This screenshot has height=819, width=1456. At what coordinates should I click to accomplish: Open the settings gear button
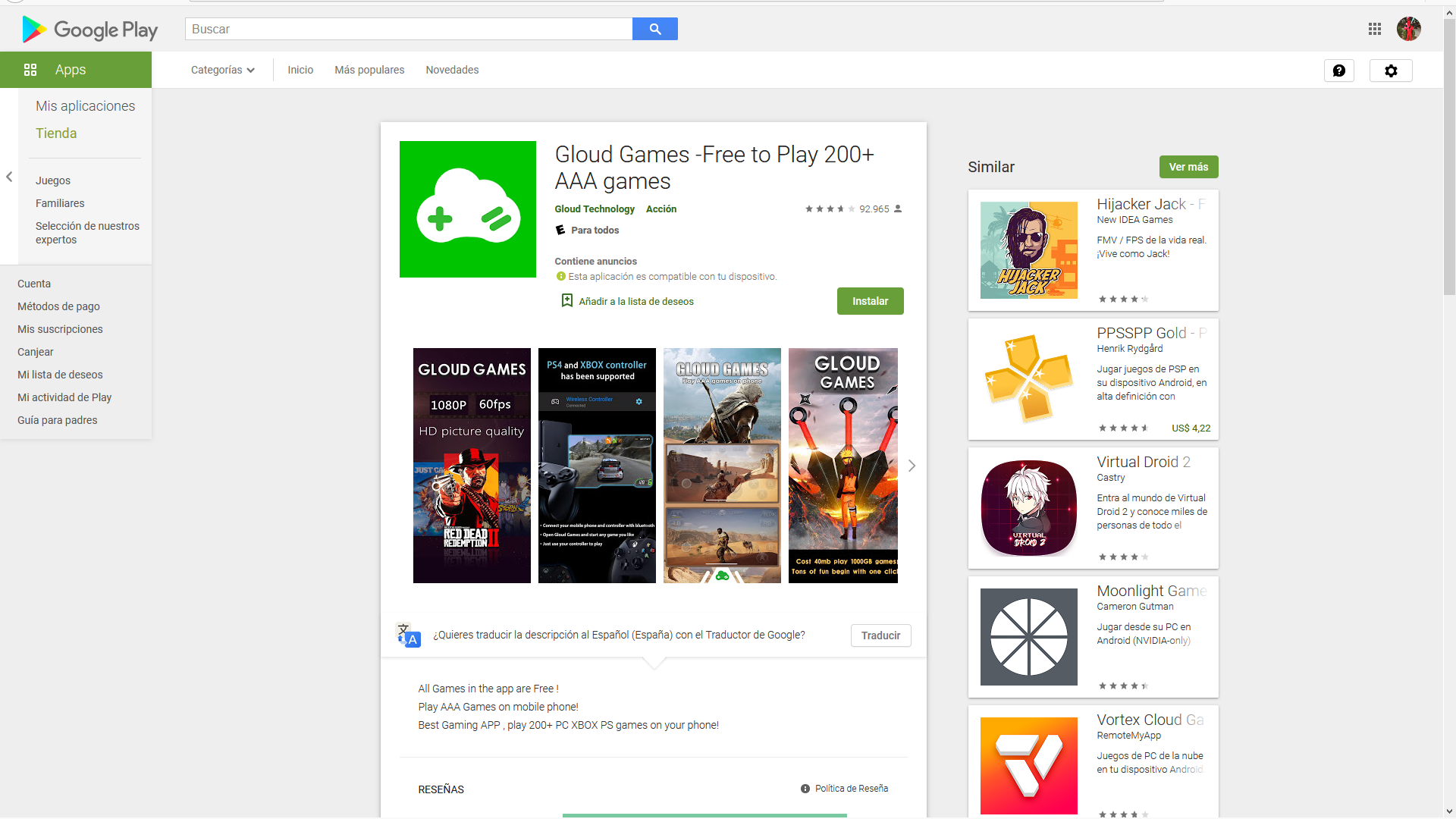click(x=1391, y=71)
